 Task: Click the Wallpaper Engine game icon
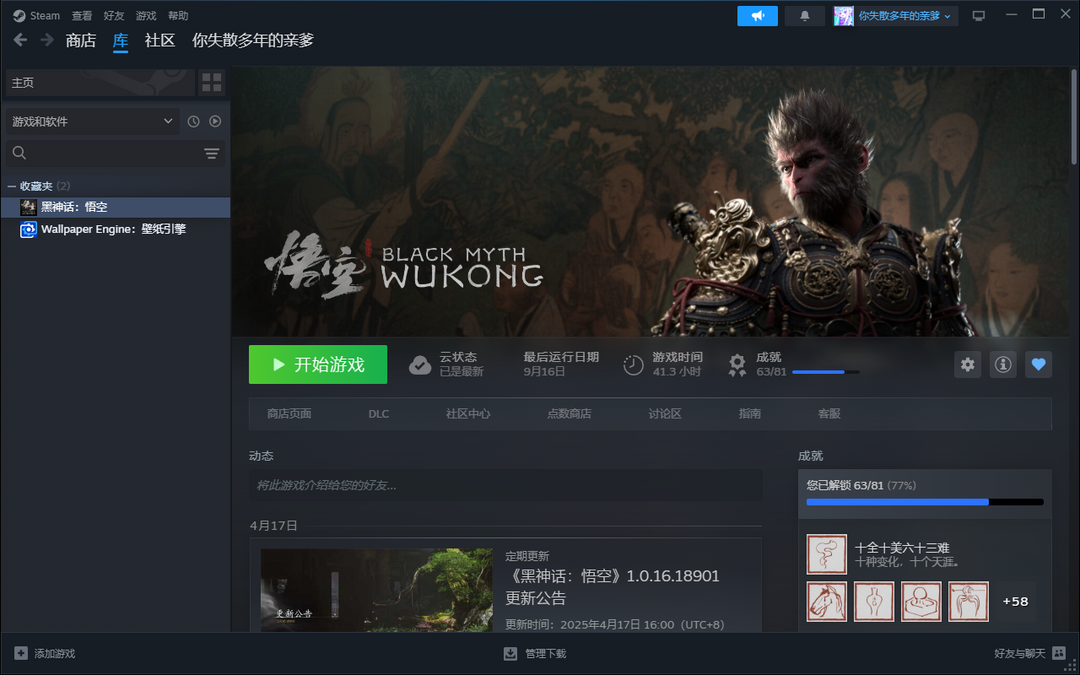[x=28, y=229]
